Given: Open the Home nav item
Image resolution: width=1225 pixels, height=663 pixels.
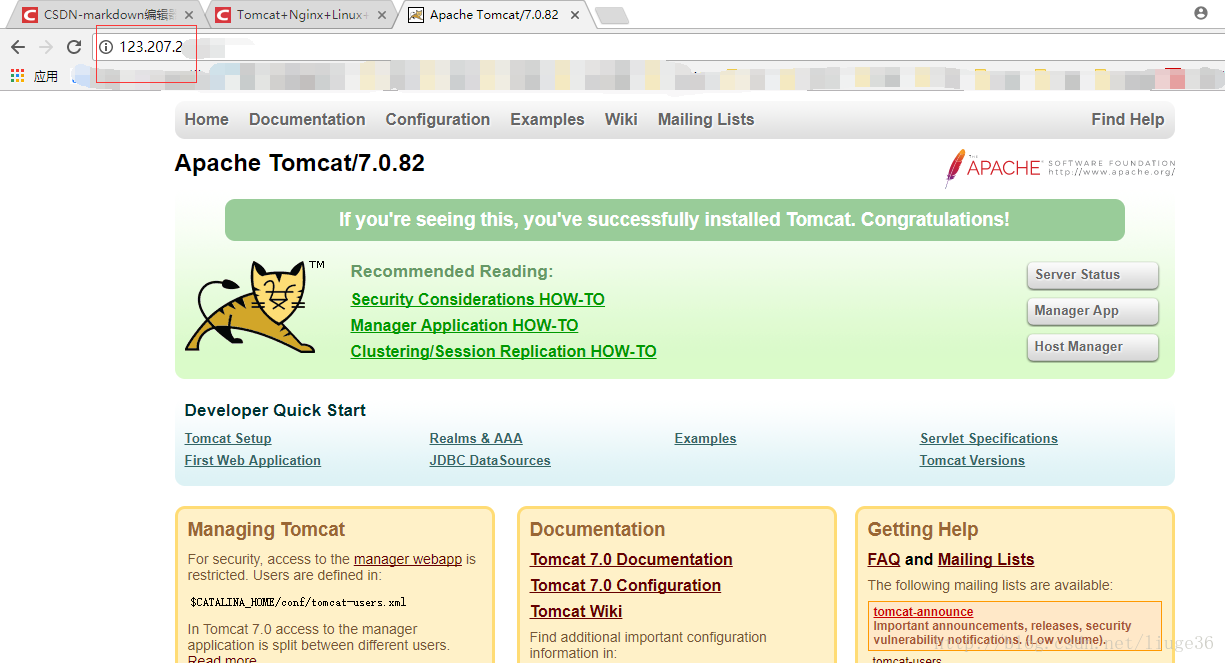Looking at the screenshot, I should (207, 119).
